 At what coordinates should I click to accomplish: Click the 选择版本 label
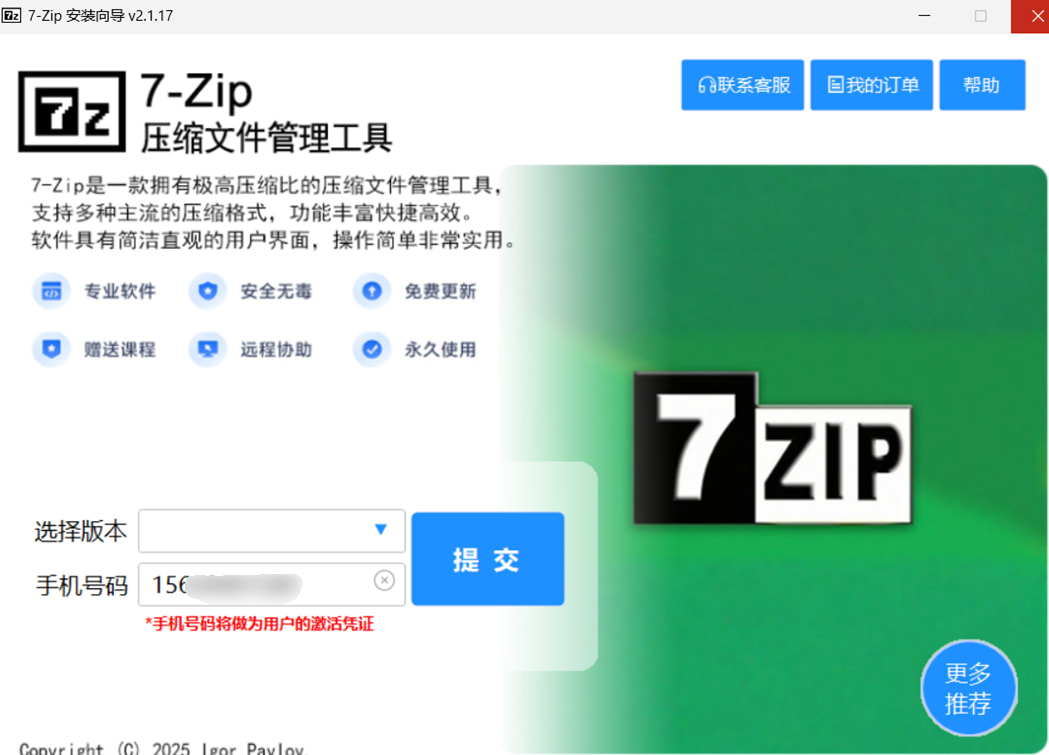click(x=80, y=531)
